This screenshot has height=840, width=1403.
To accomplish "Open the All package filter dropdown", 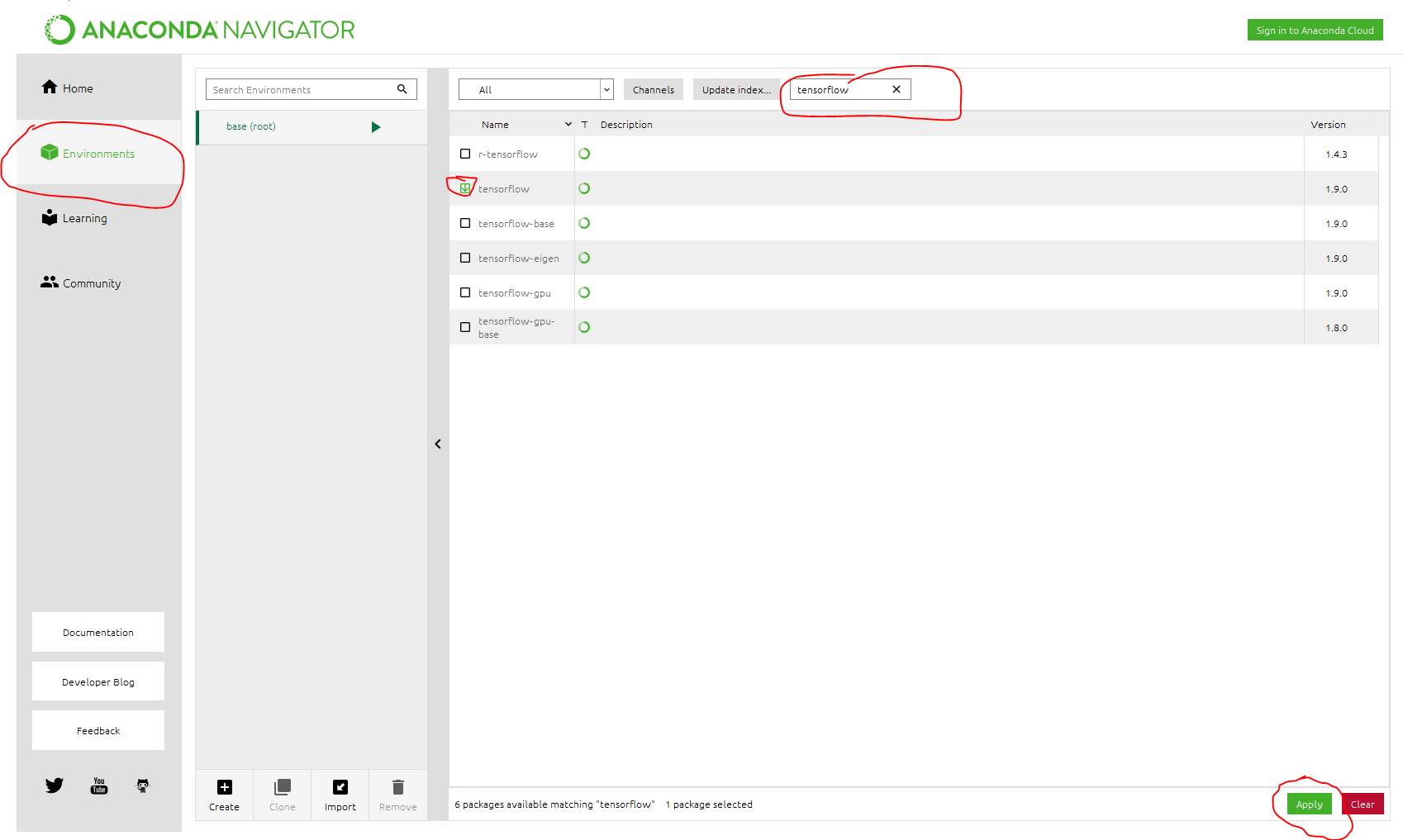I will point(535,89).
